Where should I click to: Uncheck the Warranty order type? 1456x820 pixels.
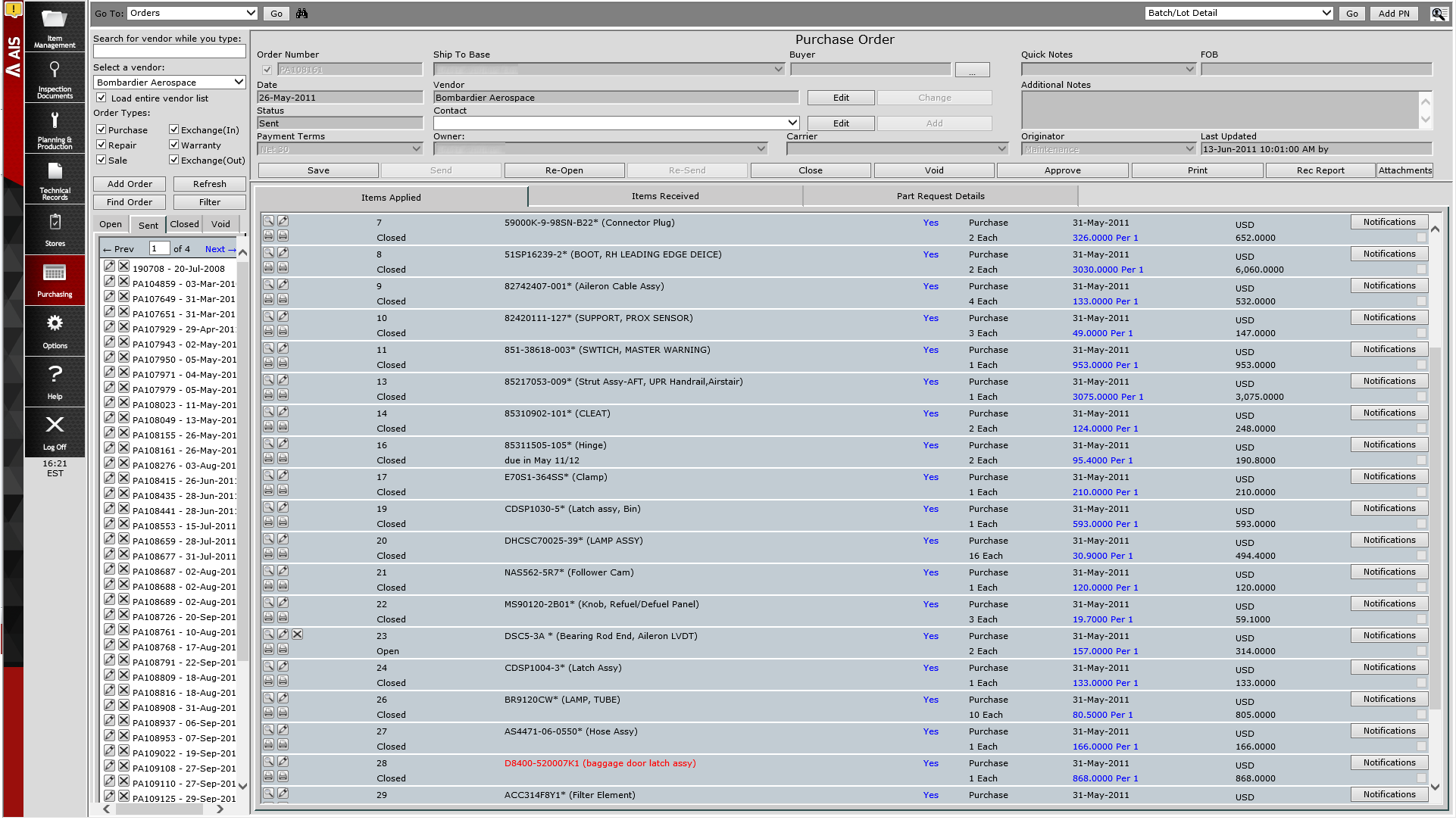(x=173, y=145)
